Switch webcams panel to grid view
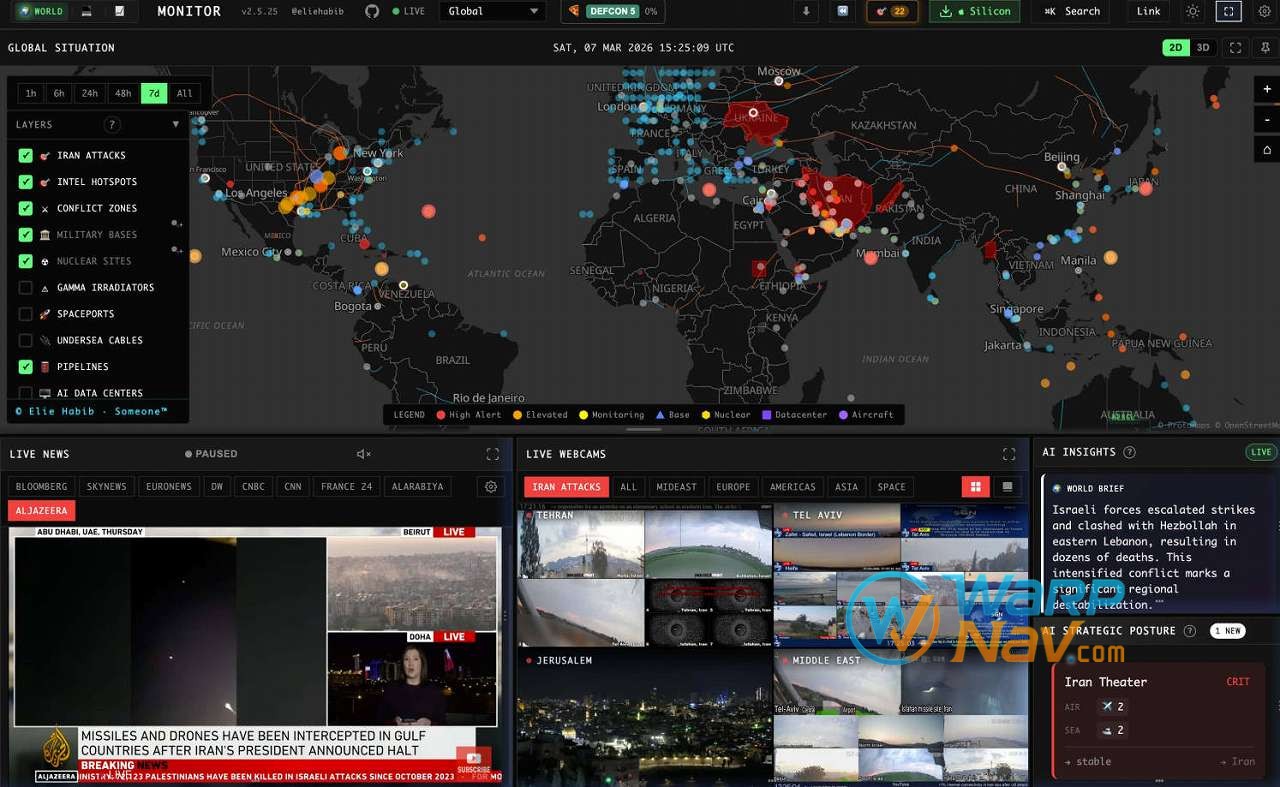Screen dimensions: 1280x787 [975, 486]
